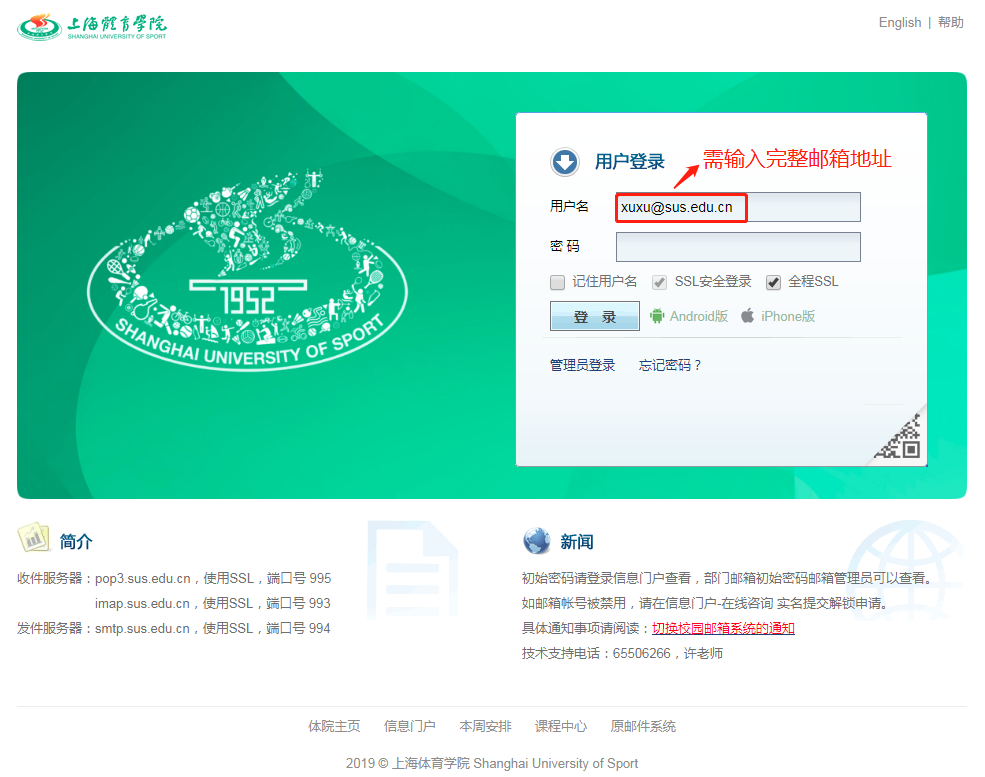Click the SSL安全登录 checkbox
Screen dimensions: 985x777
coord(659,282)
